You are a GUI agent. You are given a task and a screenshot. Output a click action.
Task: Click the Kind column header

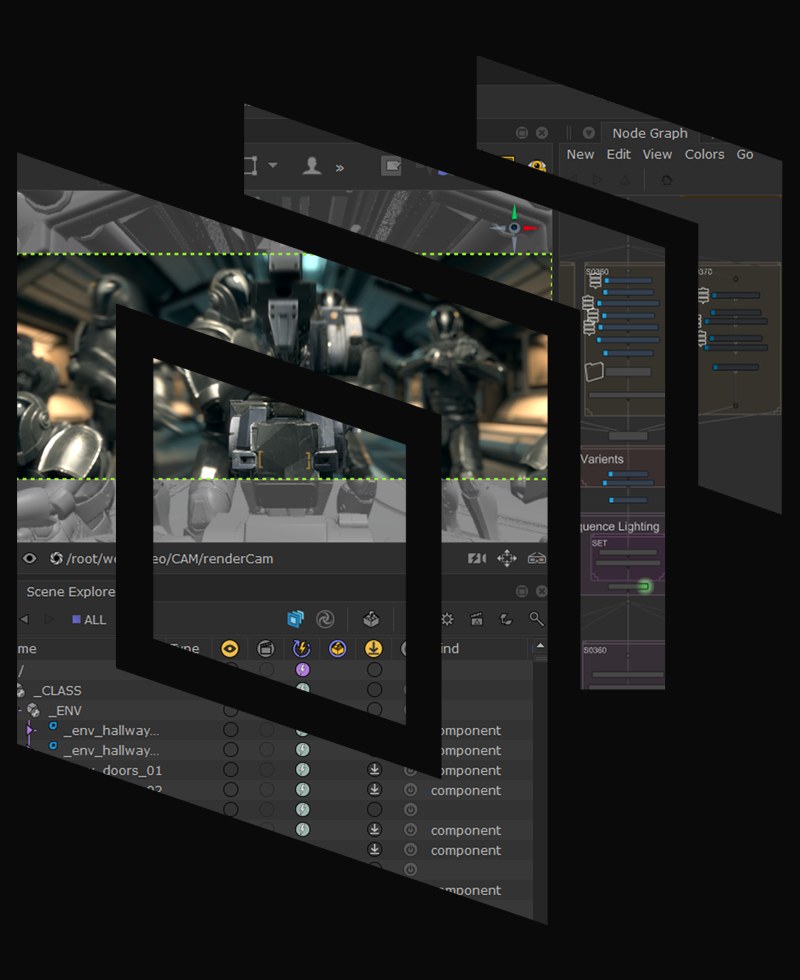(449, 649)
